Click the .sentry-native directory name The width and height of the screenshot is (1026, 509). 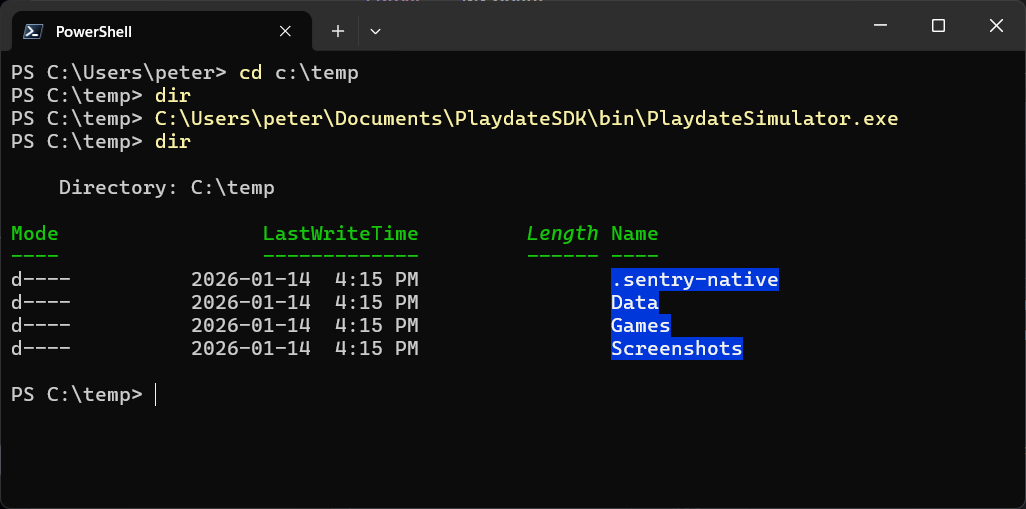tap(694, 280)
